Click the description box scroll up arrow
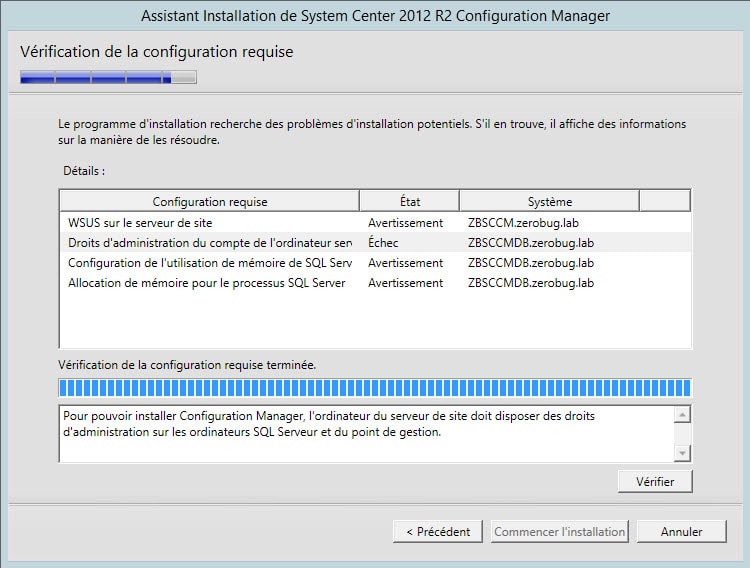The image size is (750, 568). click(683, 414)
